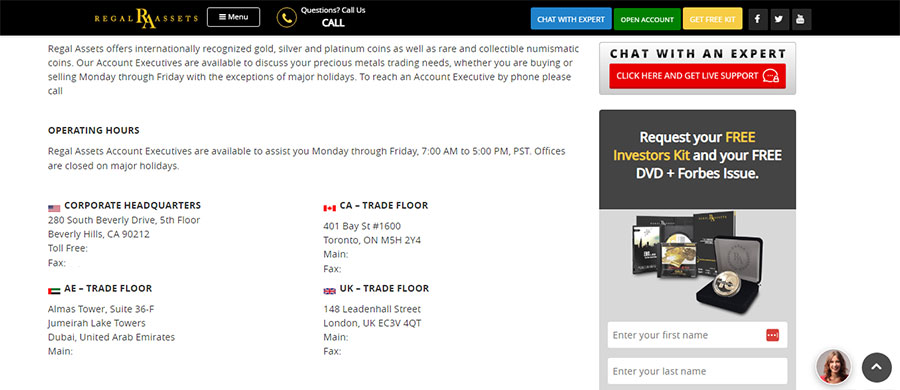Click the scroll-to-top arrow button
The image size is (900, 390).
click(x=876, y=367)
